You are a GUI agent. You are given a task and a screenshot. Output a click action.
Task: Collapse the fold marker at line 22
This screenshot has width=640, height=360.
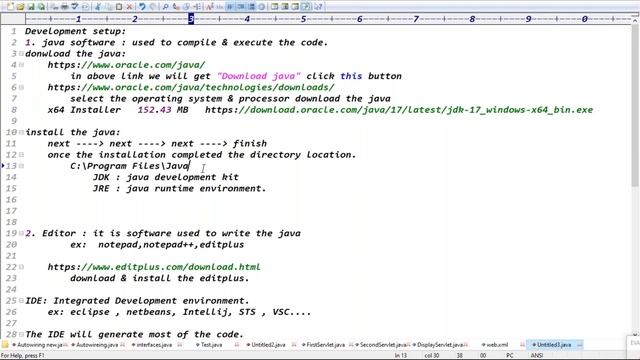click(21, 267)
